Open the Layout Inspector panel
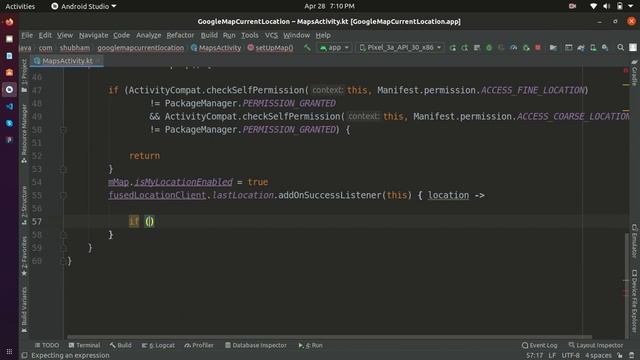 (x=596, y=345)
